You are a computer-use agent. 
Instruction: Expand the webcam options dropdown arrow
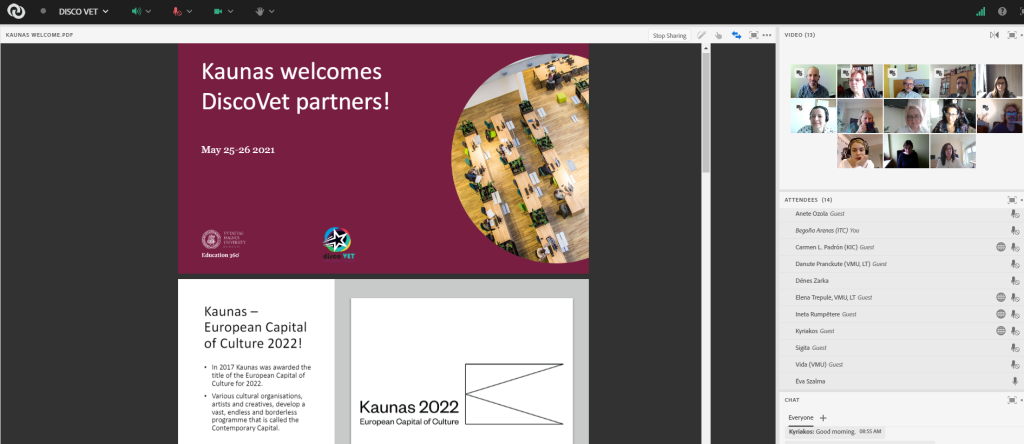click(x=229, y=12)
